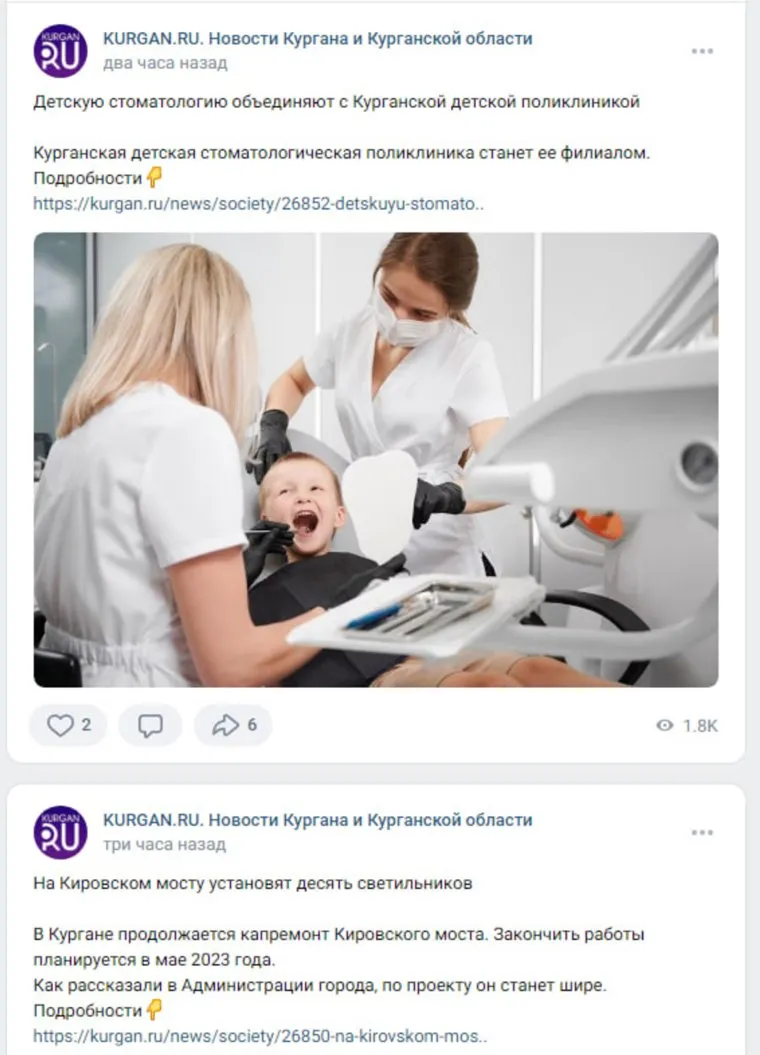This screenshot has width=760, height=1055.
Task: Follow the kurgan.ru 26852-detskuyu-stomato link
Action: 258,203
